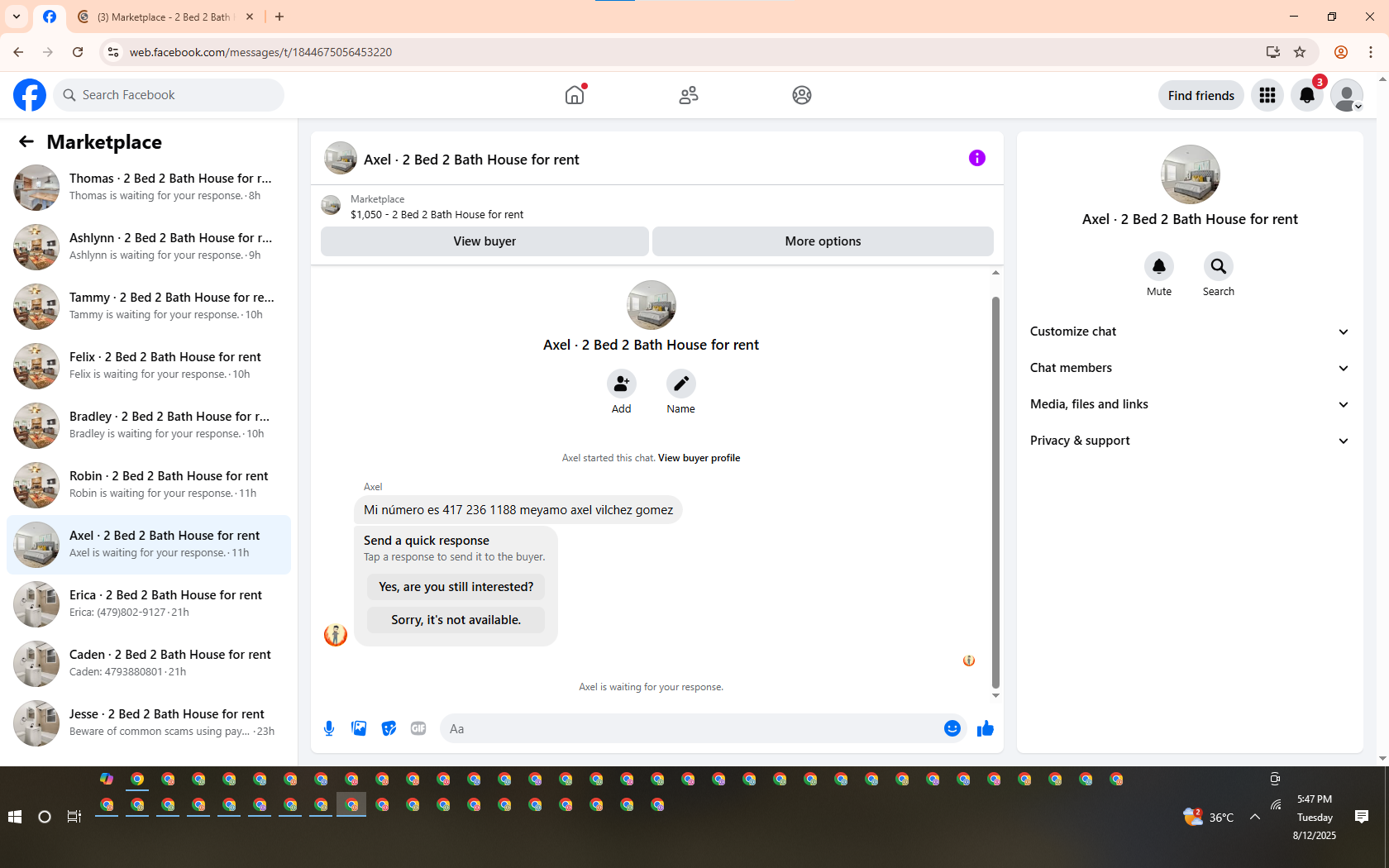
Task: Click listing thumbnail in right panel
Action: click(1191, 174)
